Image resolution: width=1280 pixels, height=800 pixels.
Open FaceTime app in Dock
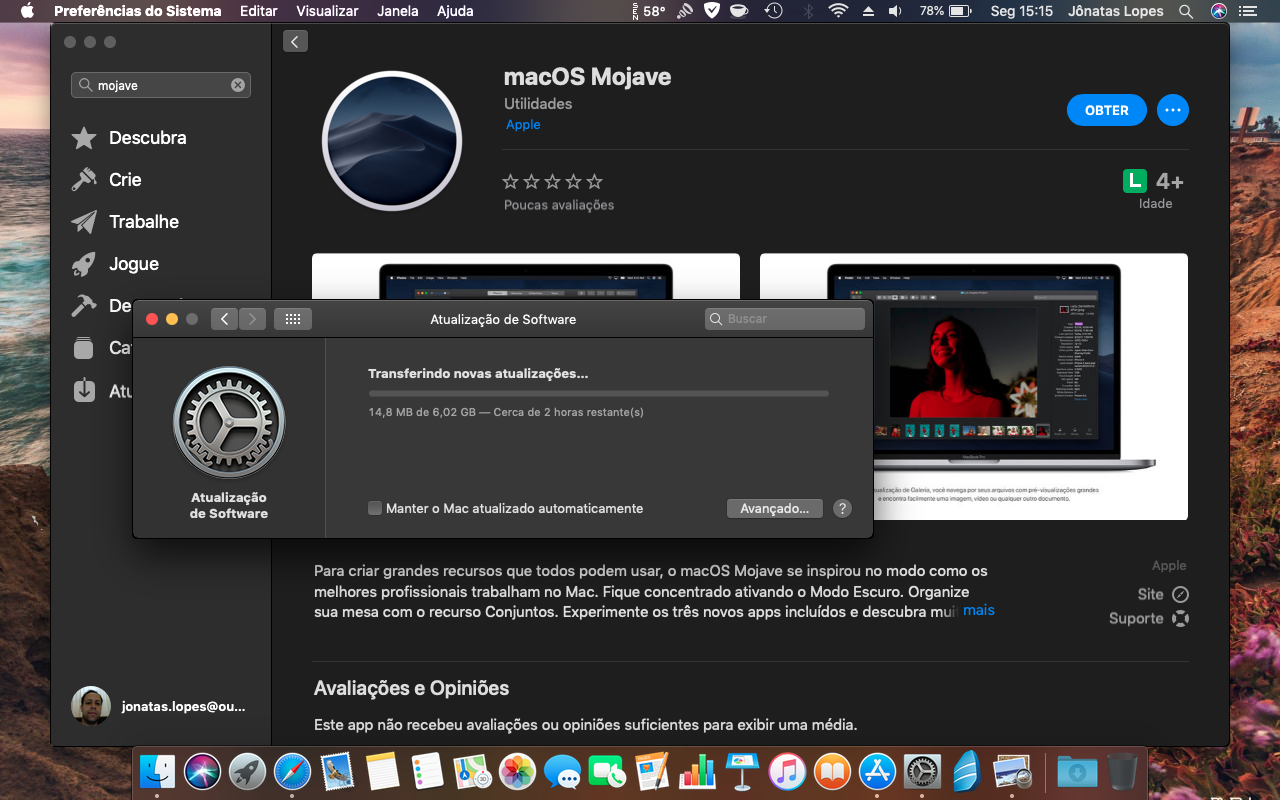[607, 772]
